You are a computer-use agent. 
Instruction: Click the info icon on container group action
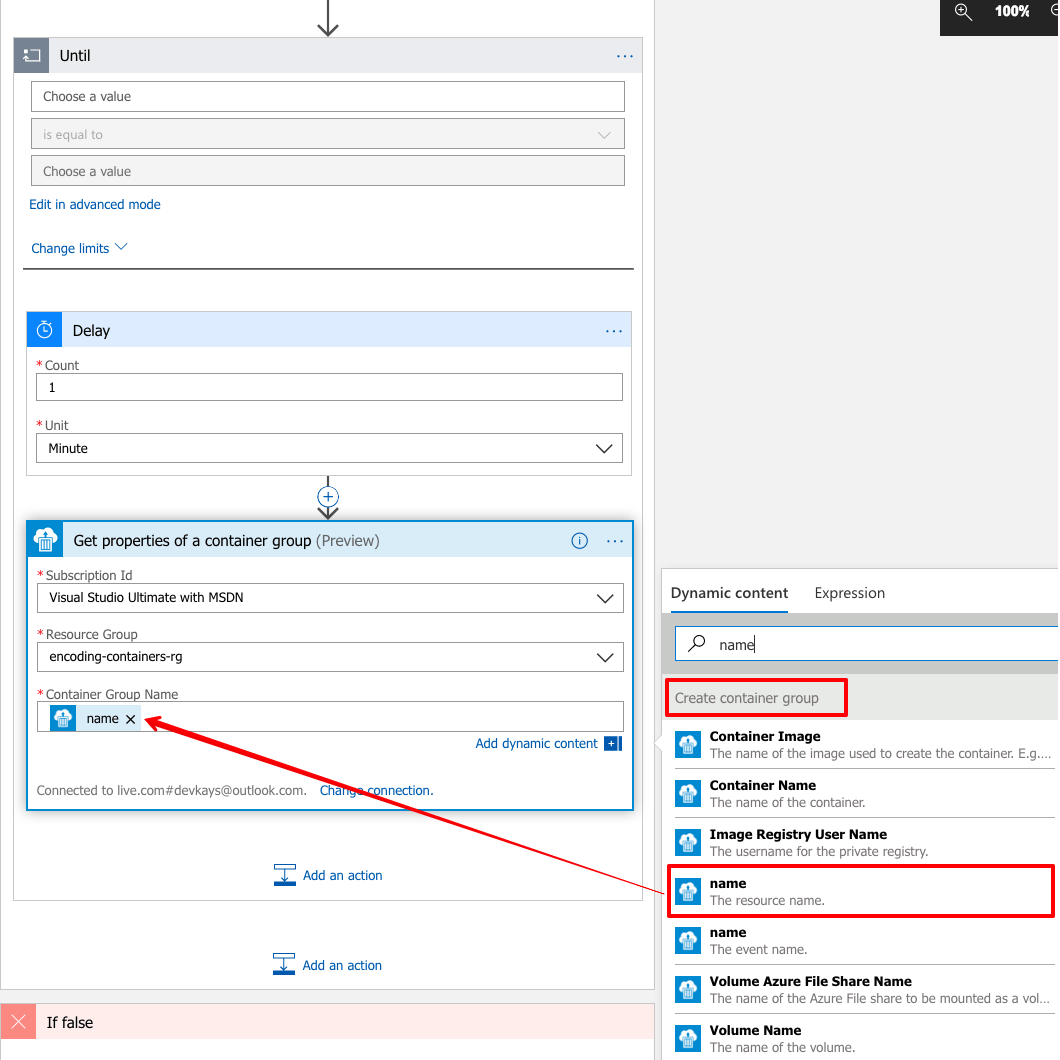tap(579, 541)
